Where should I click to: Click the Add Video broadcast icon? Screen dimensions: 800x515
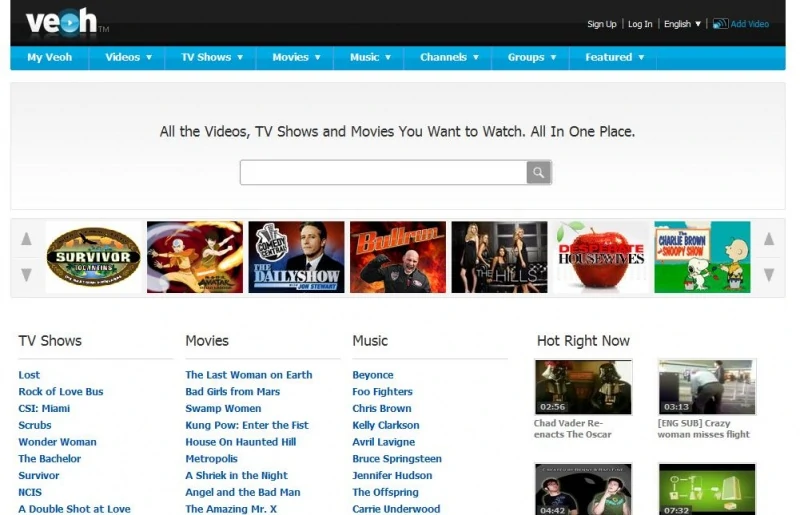point(720,23)
